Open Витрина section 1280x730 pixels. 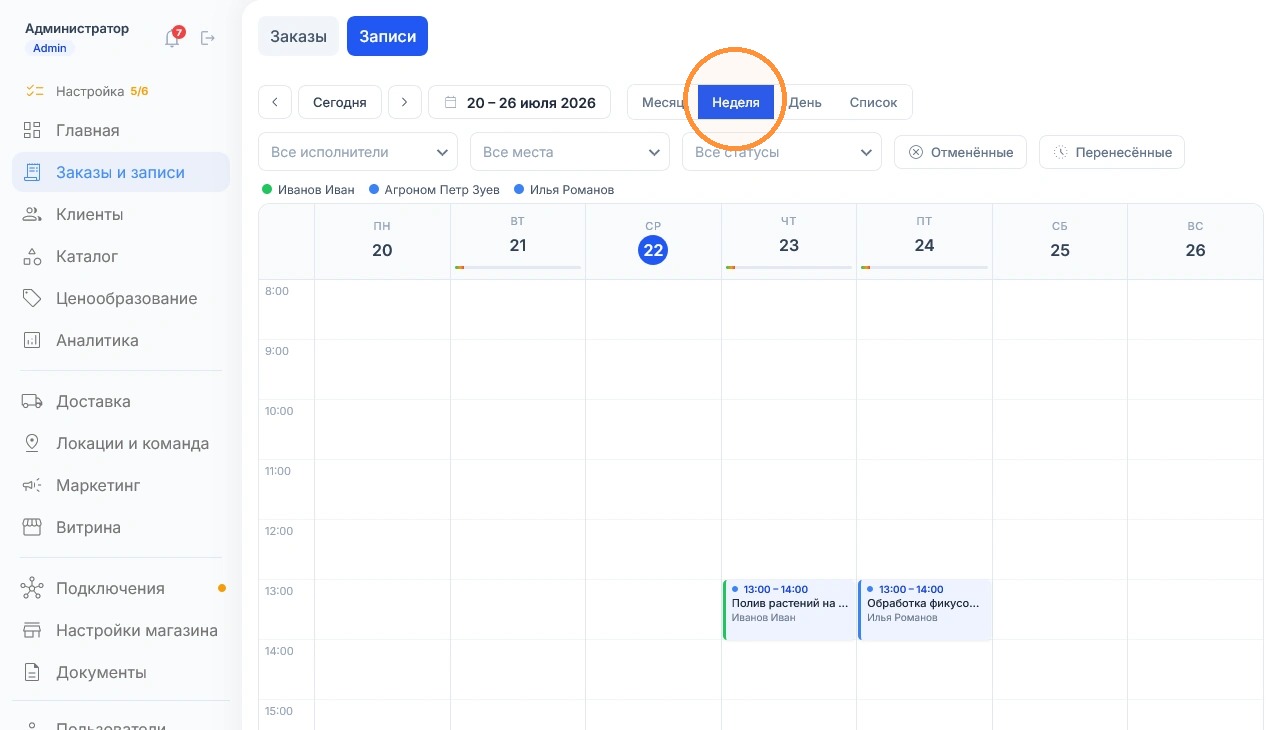coord(121,527)
